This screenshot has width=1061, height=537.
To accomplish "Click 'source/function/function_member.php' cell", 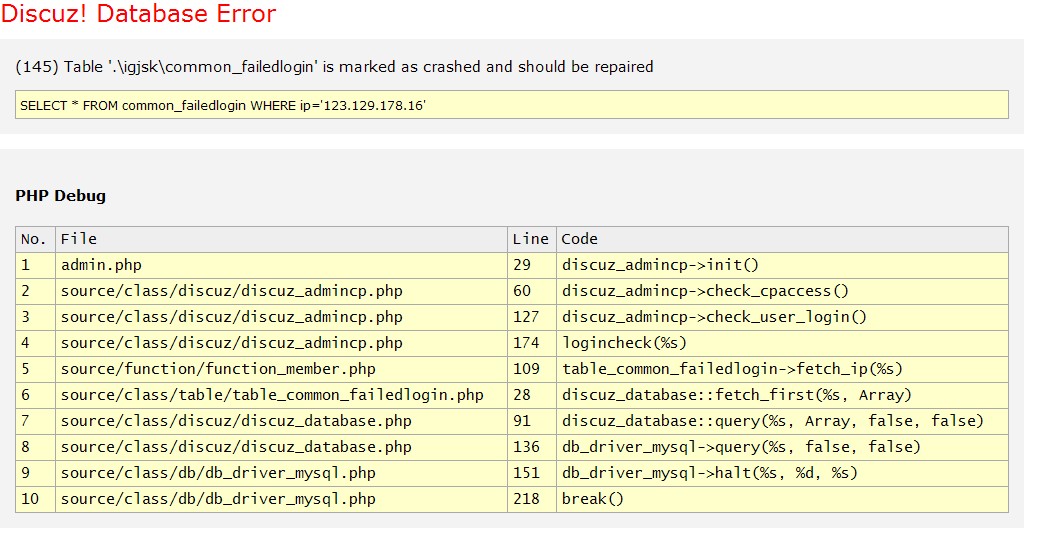I will tap(281, 369).
